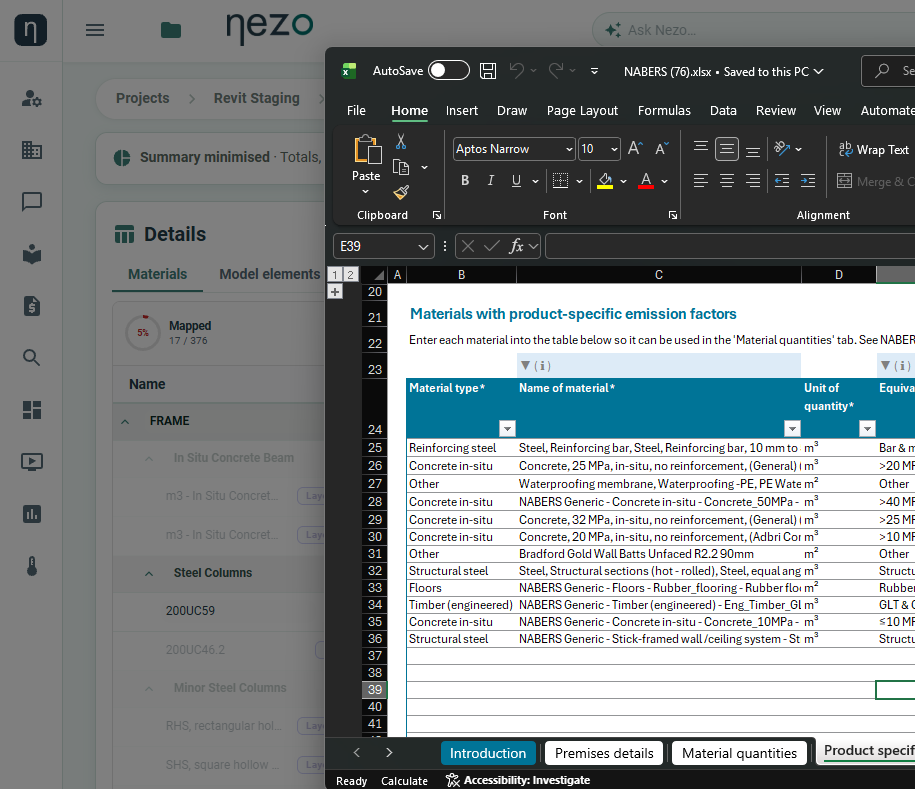Click the Excel Save icon

point(488,71)
